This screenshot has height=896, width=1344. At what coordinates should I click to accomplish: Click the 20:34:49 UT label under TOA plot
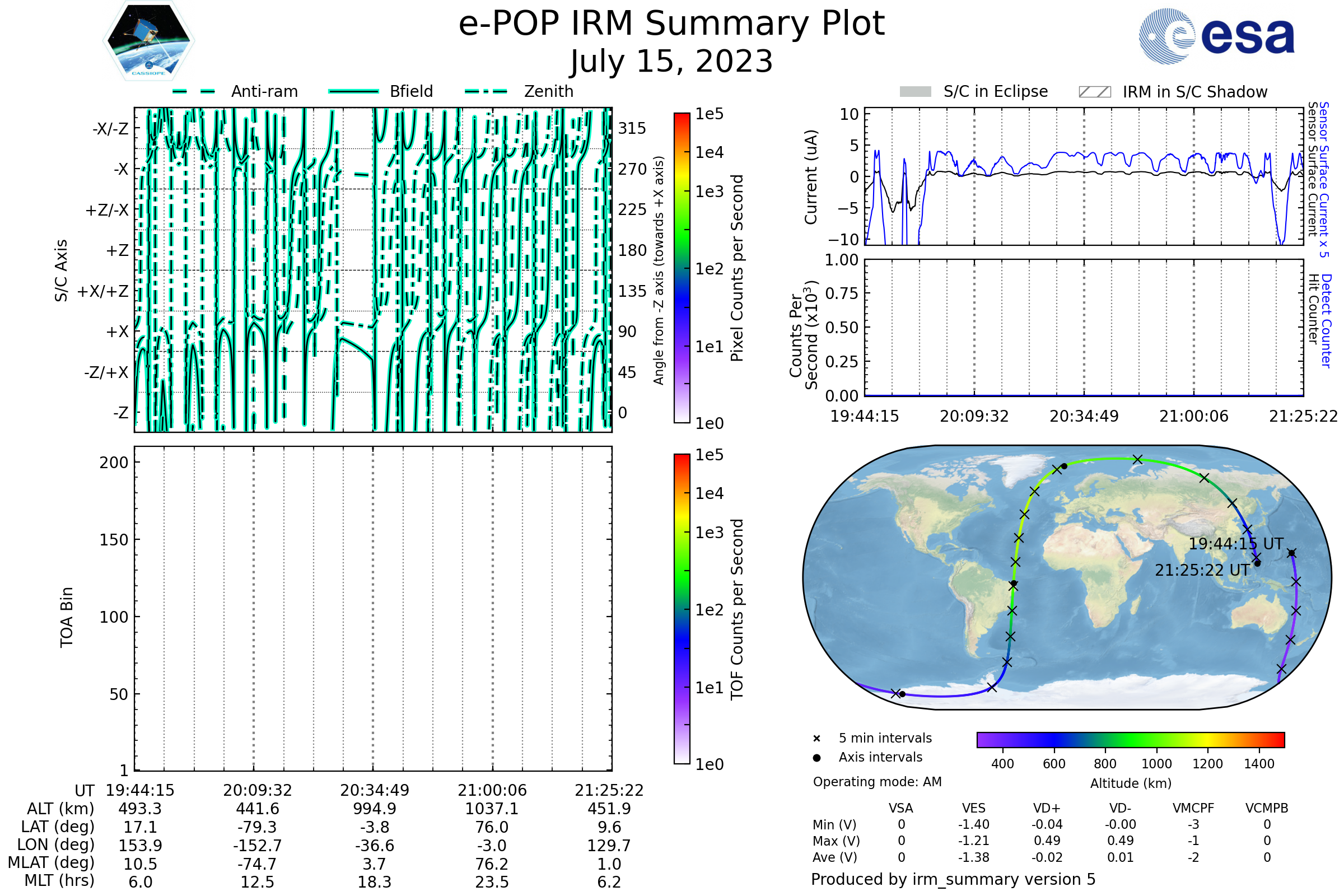pyautogui.click(x=374, y=790)
